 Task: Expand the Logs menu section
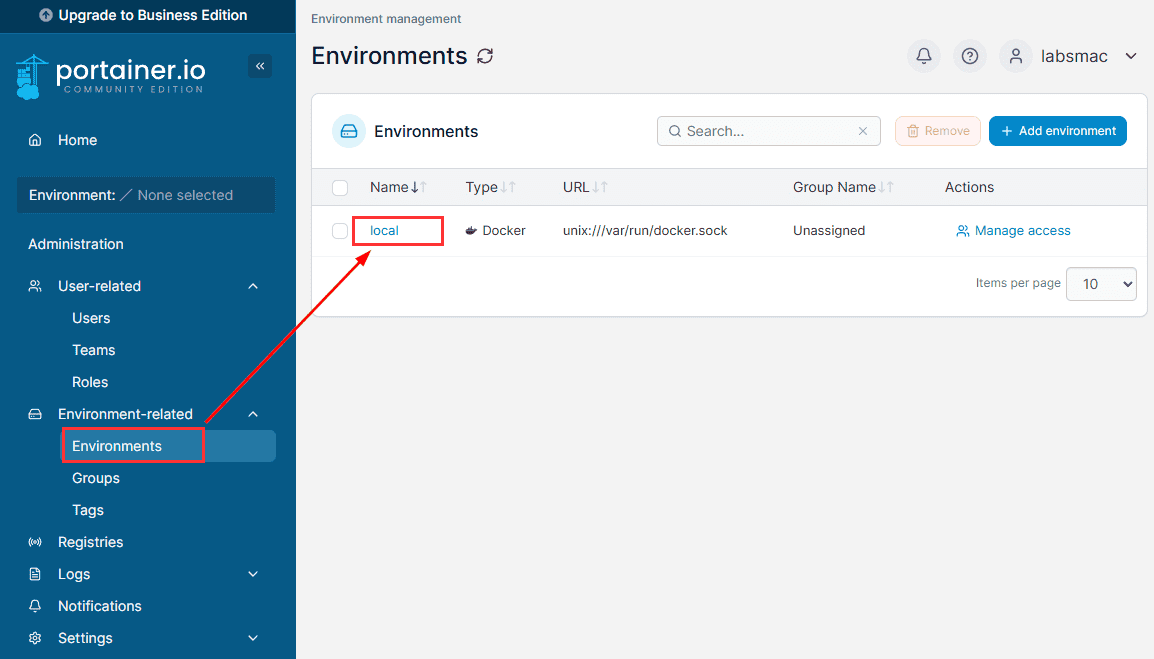(x=253, y=574)
